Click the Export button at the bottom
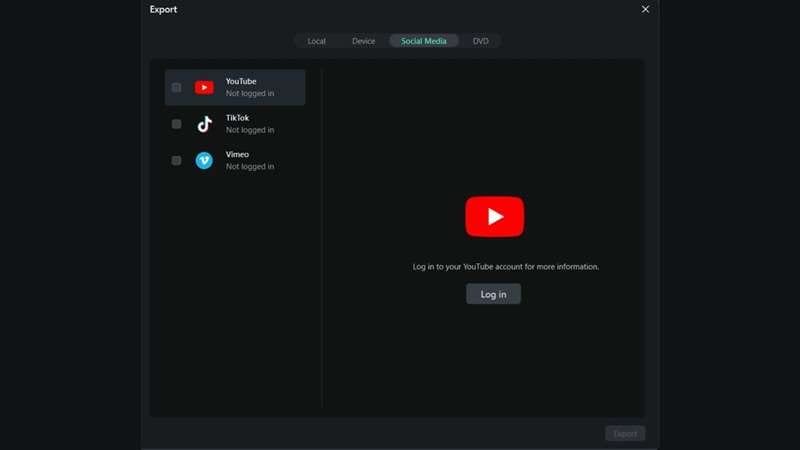The width and height of the screenshot is (800, 450). coord(625,434)
